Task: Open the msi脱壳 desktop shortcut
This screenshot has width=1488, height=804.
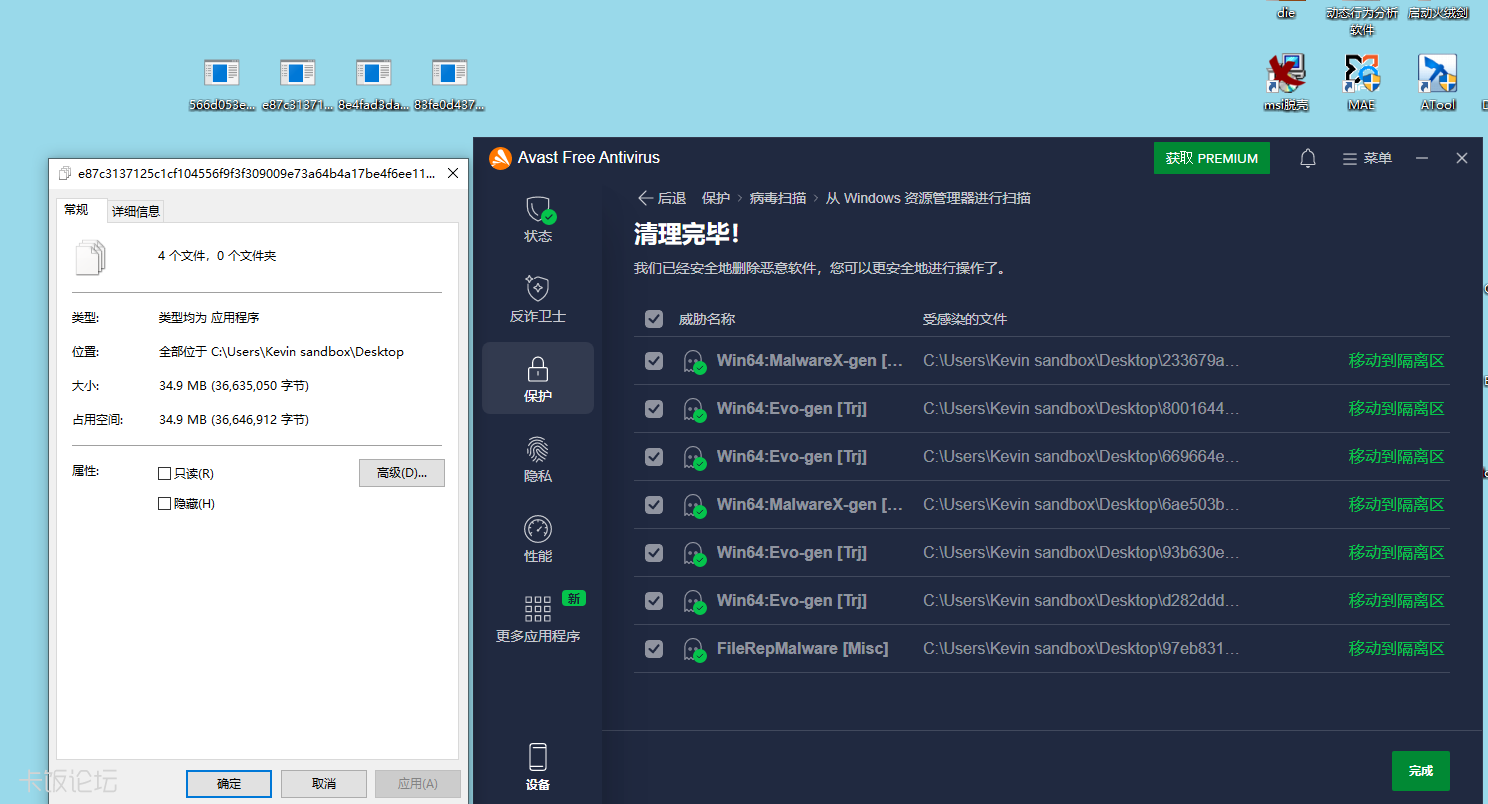Action: 1286,82
